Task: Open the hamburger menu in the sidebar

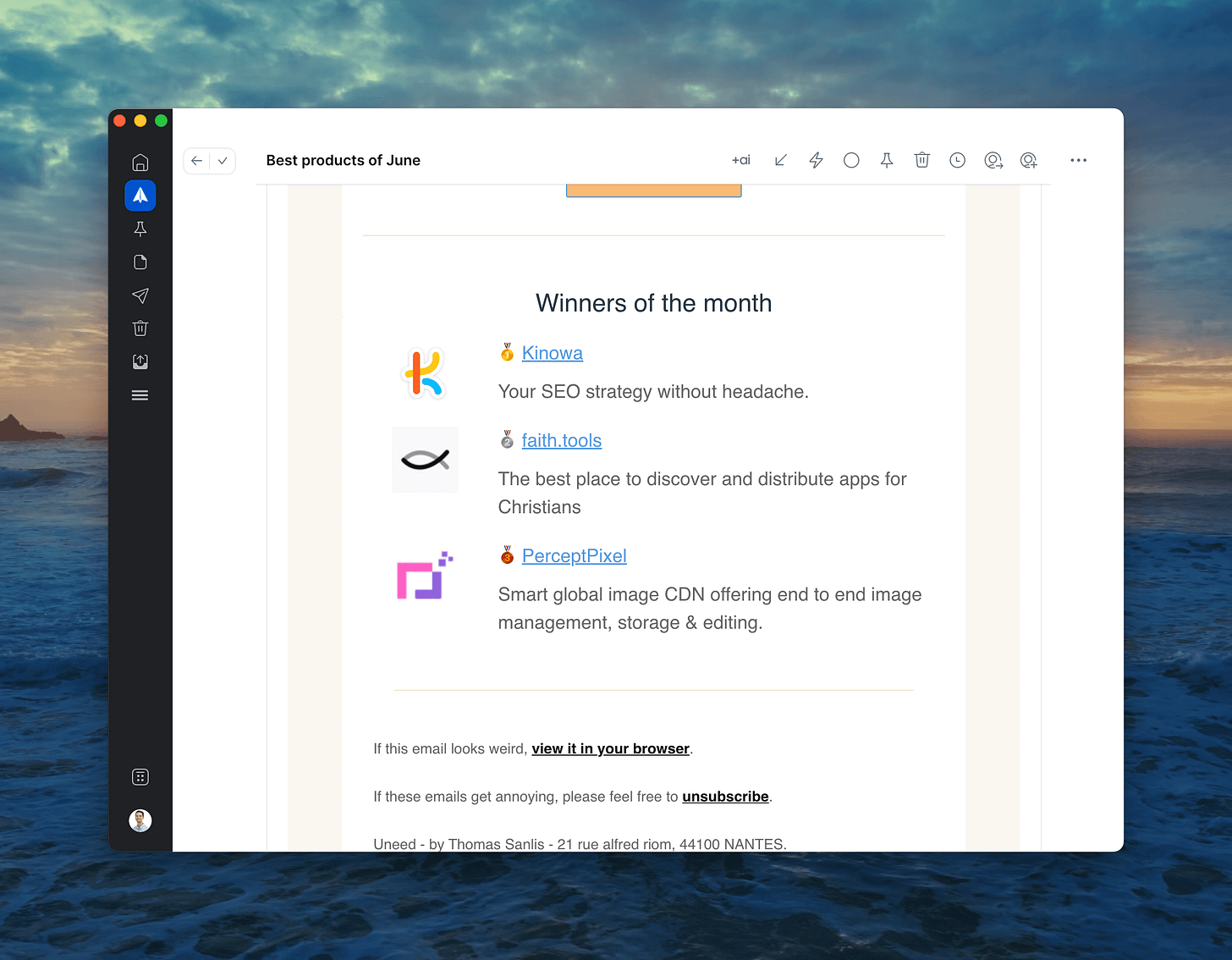Action: [140, 395]
